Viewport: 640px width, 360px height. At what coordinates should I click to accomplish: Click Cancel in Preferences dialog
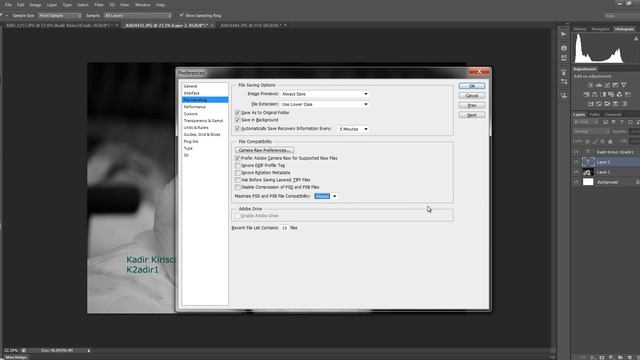pos(472,96)
